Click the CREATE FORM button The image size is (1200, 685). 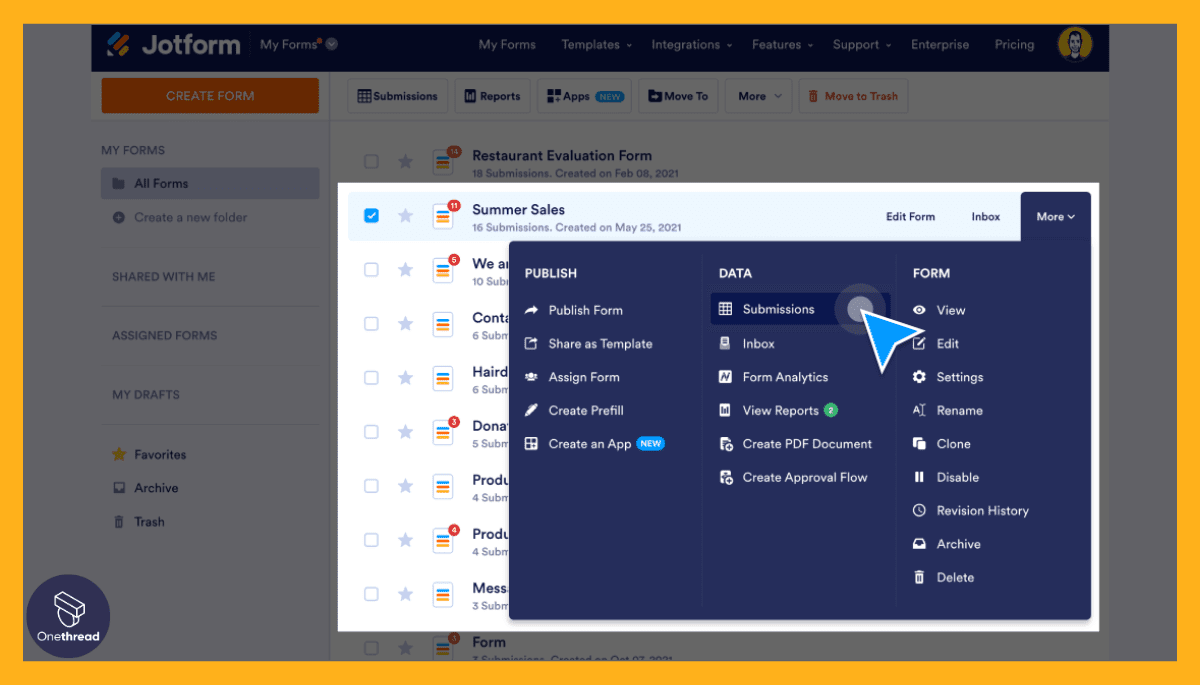(x=210, y=96)
